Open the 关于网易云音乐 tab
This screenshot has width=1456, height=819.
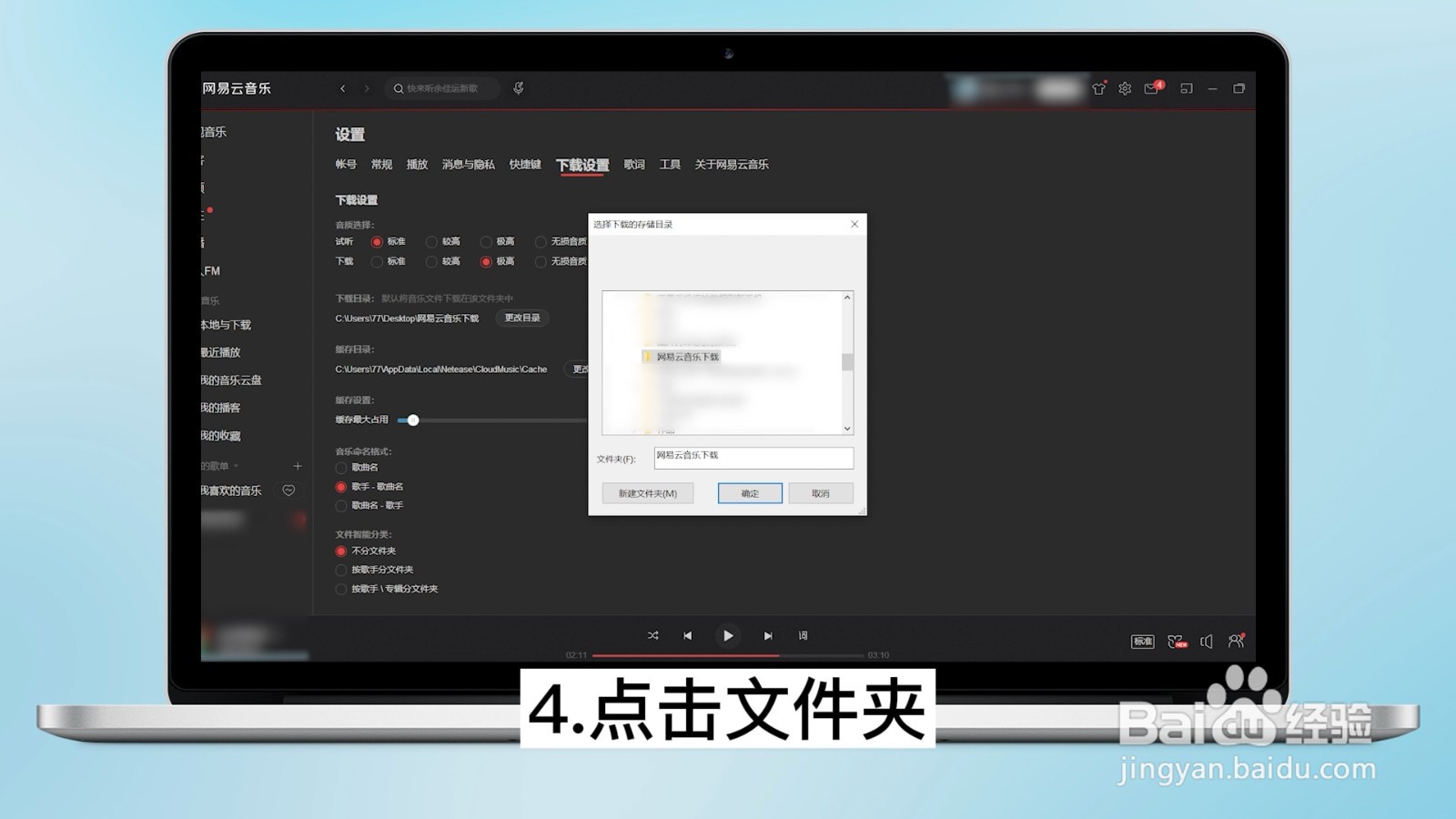(x=732, y=165)
